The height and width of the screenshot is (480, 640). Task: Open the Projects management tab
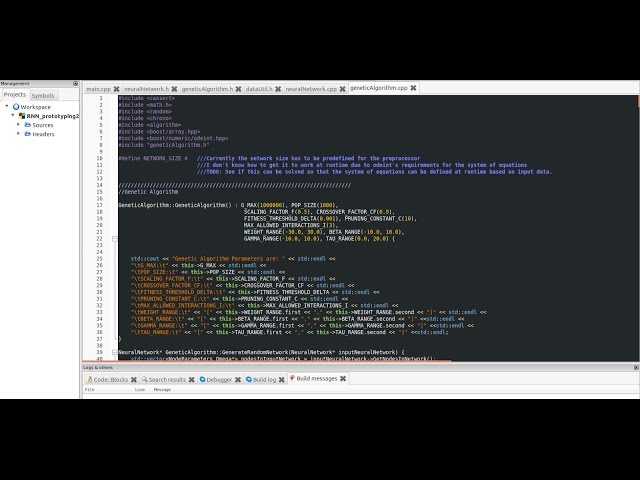[x=15, y=95]
